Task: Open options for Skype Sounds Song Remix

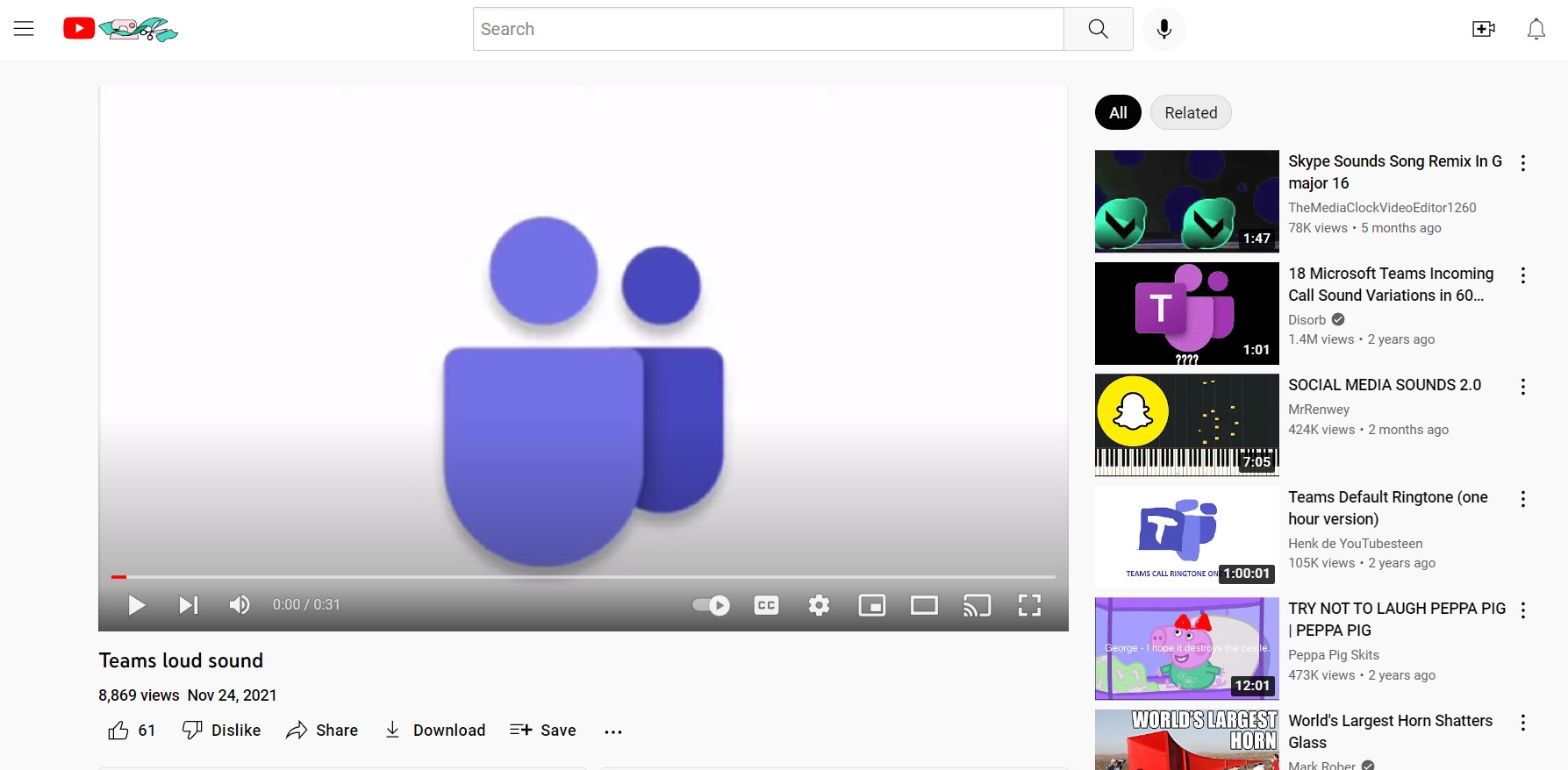Action: click(x=1523, y=163)
